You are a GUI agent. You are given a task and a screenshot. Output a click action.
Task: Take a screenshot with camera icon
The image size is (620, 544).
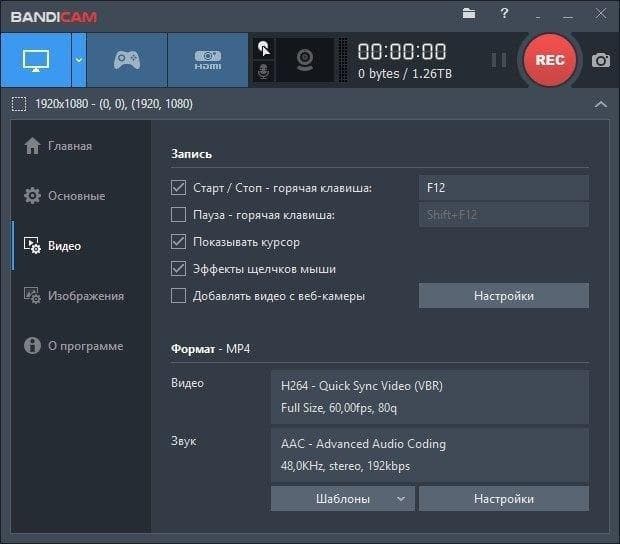pos(601,60)
